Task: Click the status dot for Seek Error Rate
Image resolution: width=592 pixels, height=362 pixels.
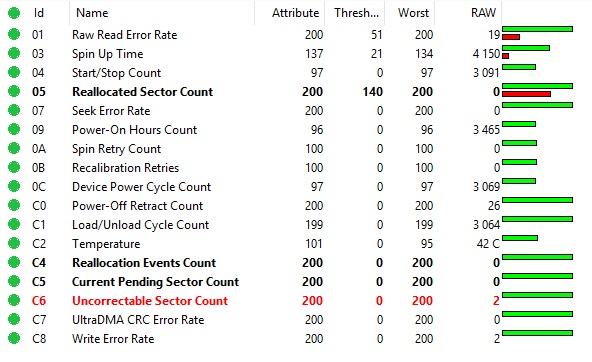Action: tap(14, 110)
